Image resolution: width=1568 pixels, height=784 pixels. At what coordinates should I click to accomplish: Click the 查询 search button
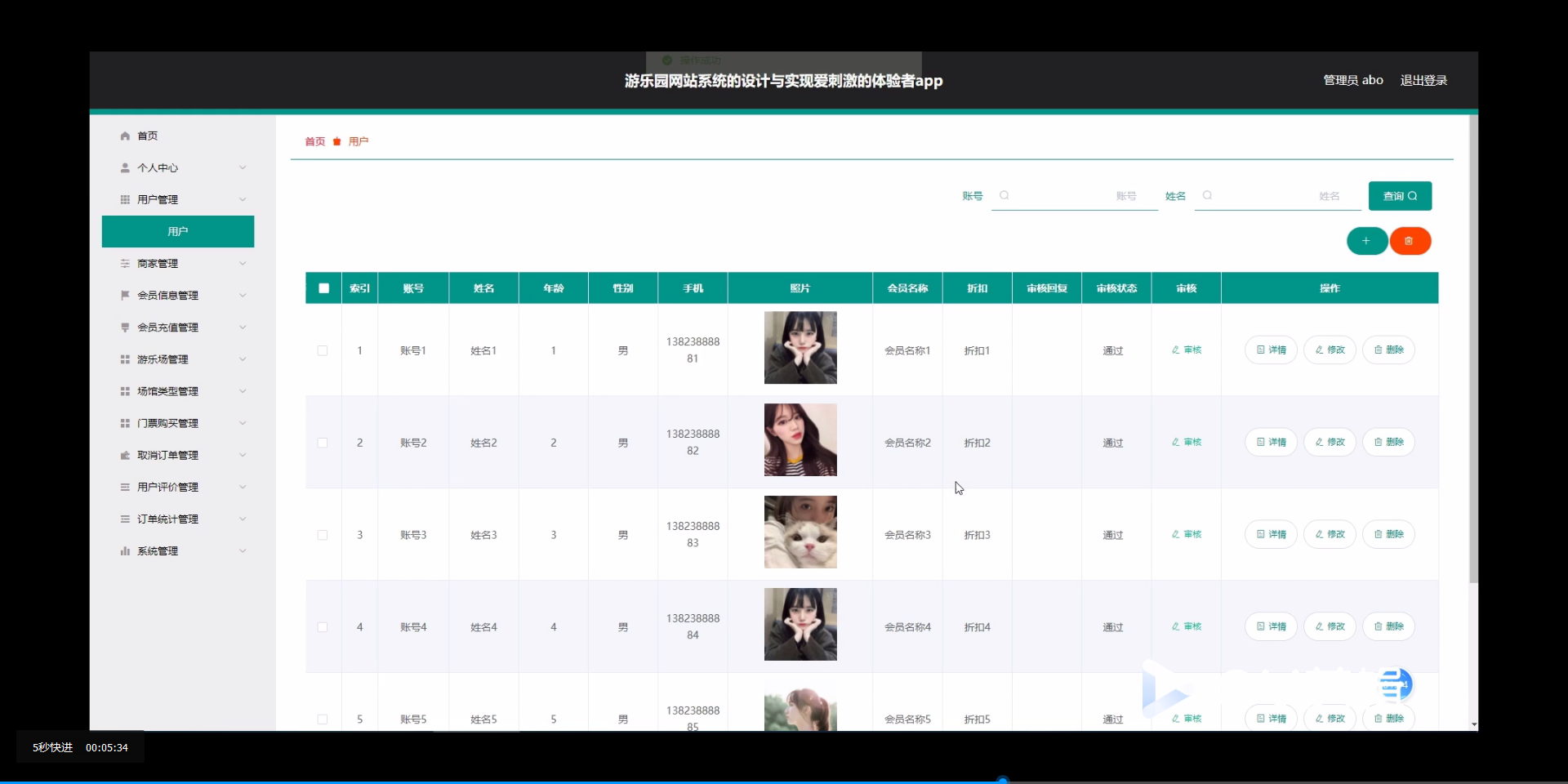tap(1399, 196)
